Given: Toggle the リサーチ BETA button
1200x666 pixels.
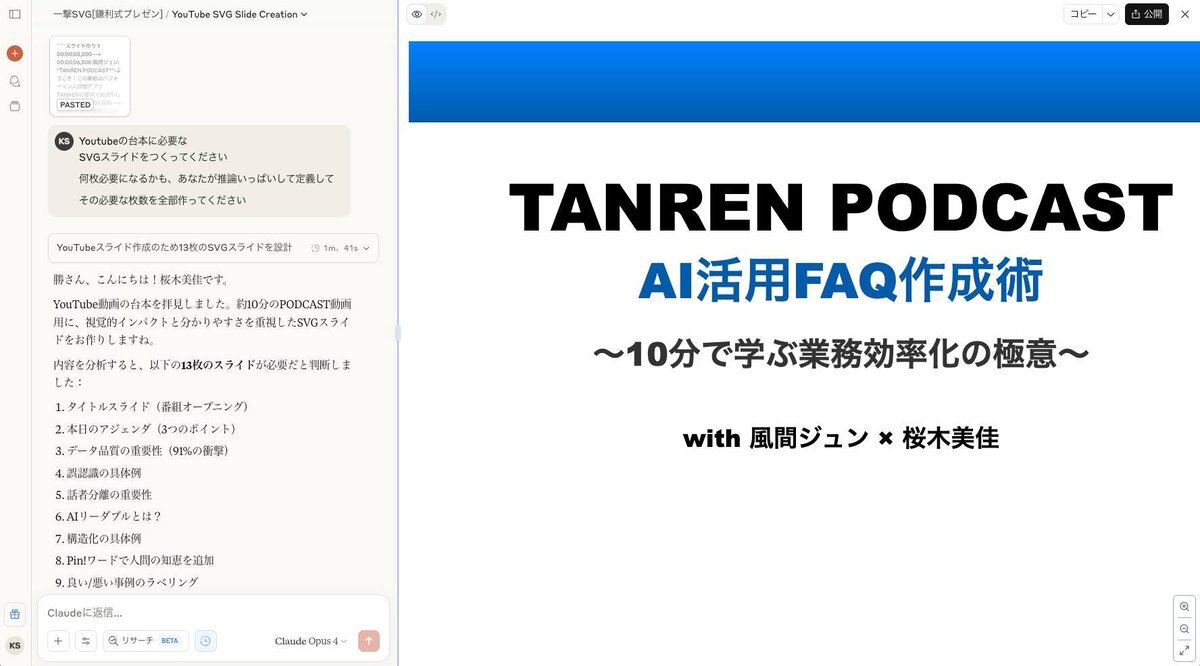Looking at the screenshot, I should (x=145, y=641).
